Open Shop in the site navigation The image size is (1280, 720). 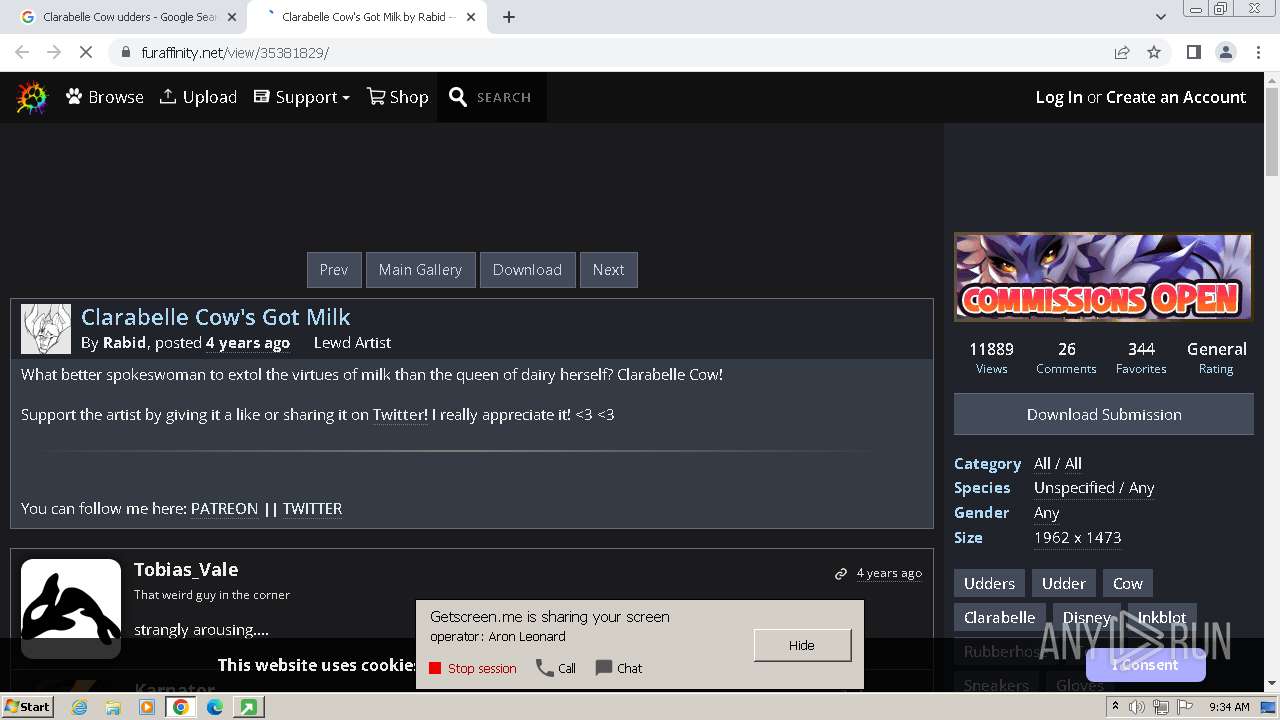tap(397, 97)
